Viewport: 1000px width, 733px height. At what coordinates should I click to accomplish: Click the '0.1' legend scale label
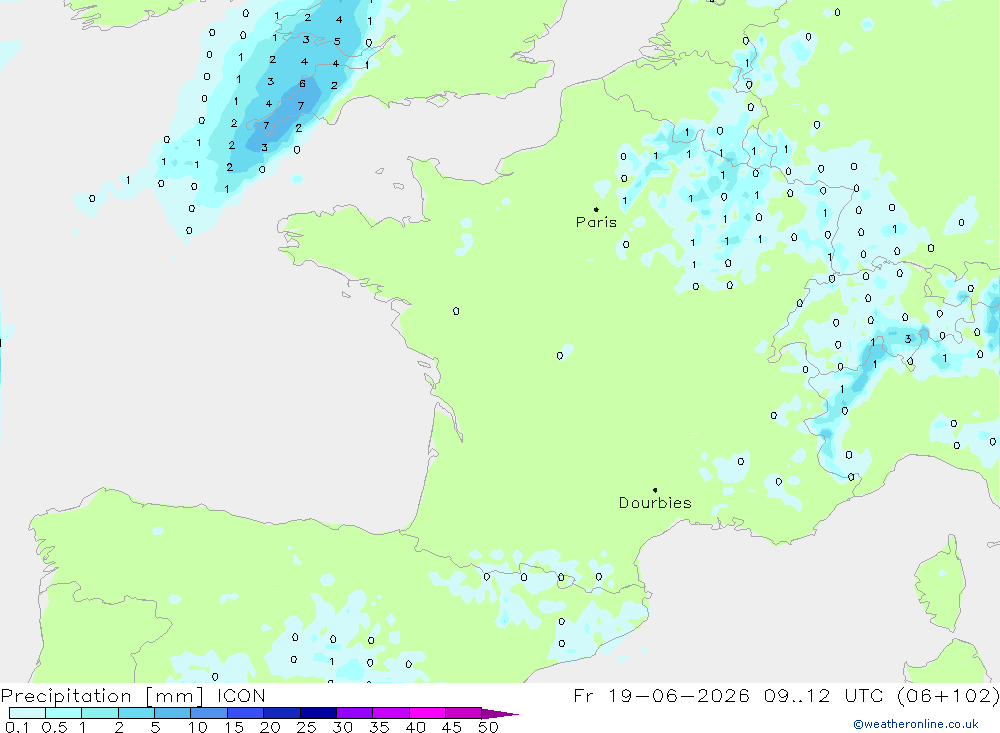point(17,727)
